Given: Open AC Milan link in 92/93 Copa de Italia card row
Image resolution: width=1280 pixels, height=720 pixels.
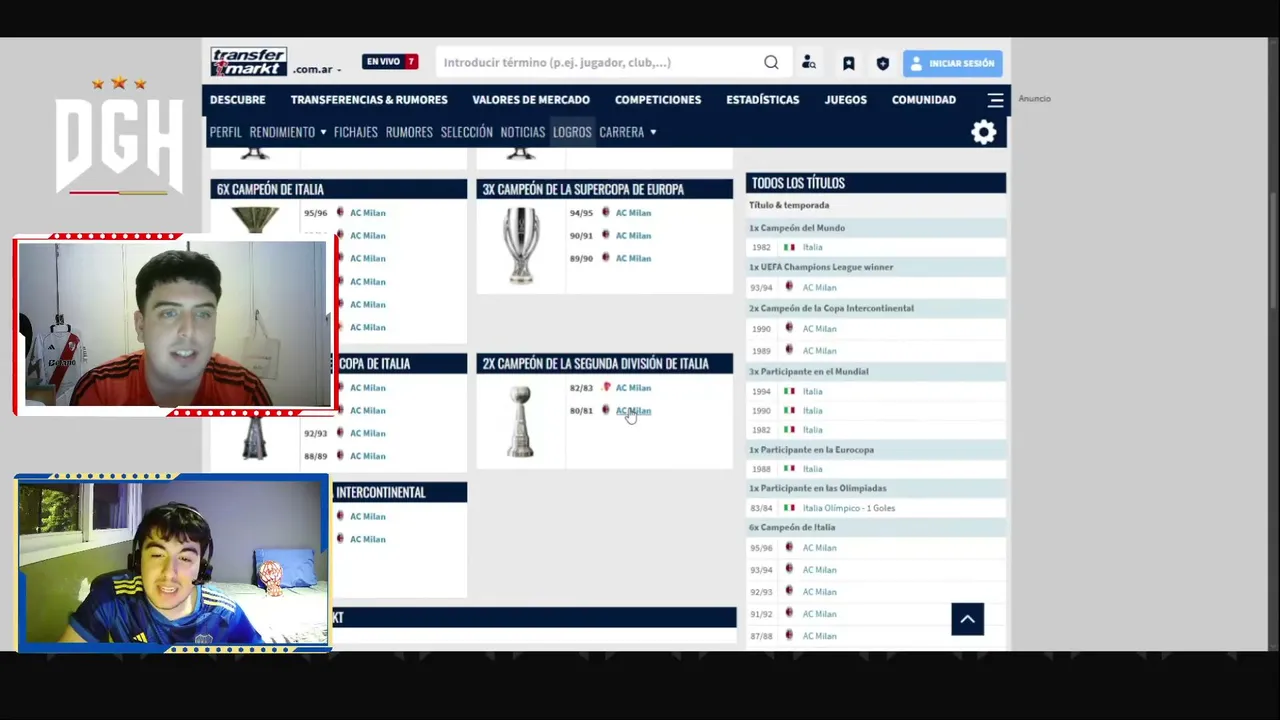Looking at the screenshot, I should coord(367,434).
